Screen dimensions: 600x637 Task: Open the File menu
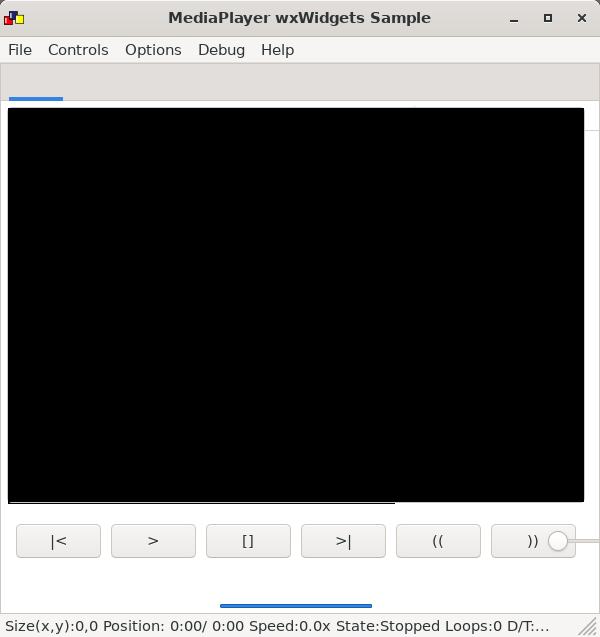[20, 50]
